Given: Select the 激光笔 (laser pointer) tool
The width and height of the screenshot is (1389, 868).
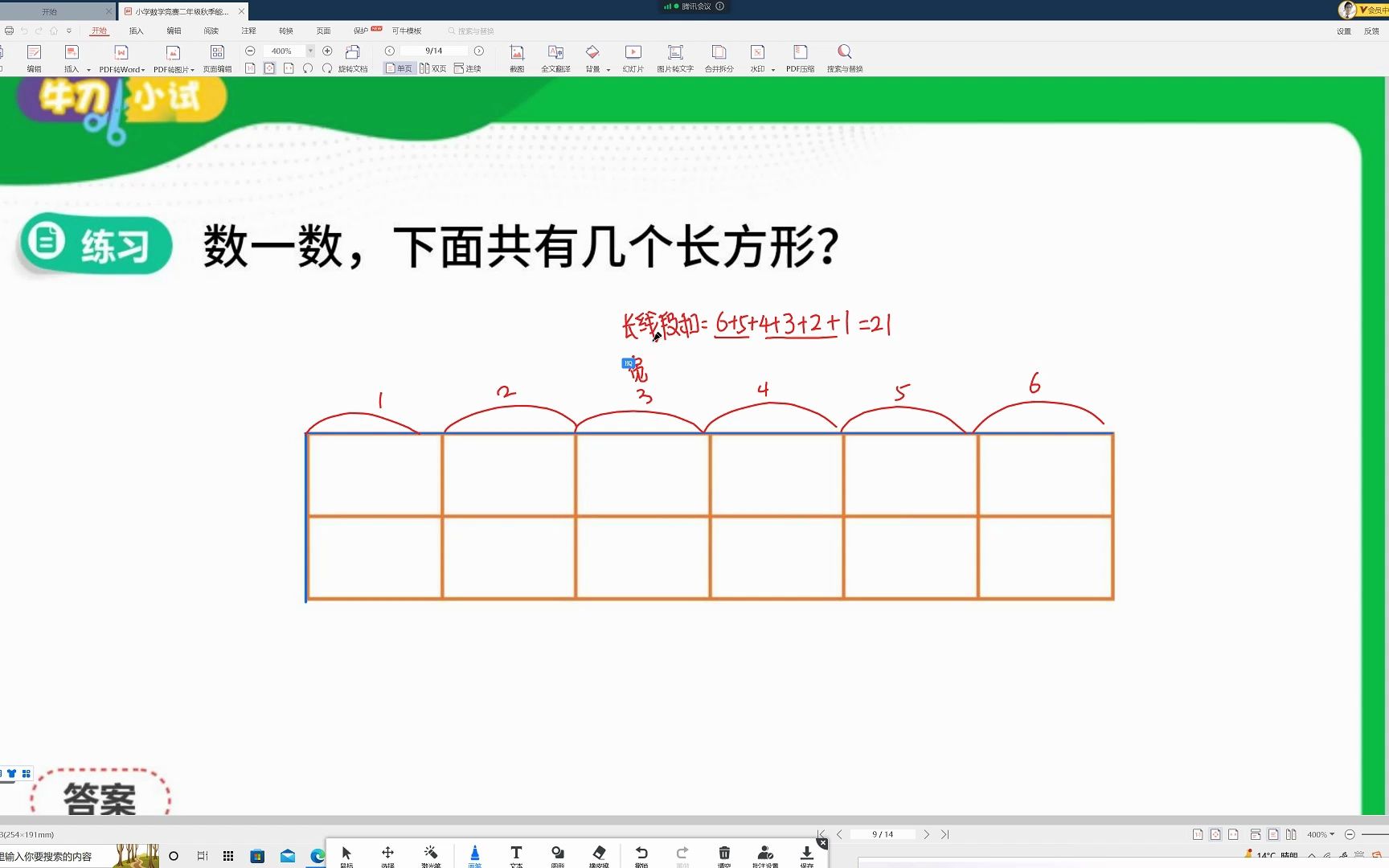Looking at the screenshot, I should (431, 854).
